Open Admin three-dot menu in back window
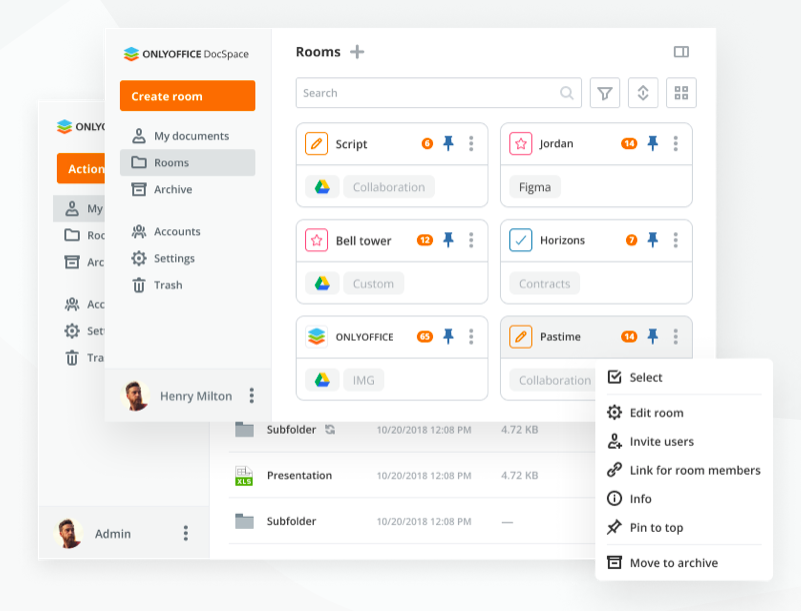 coord(185,533)
